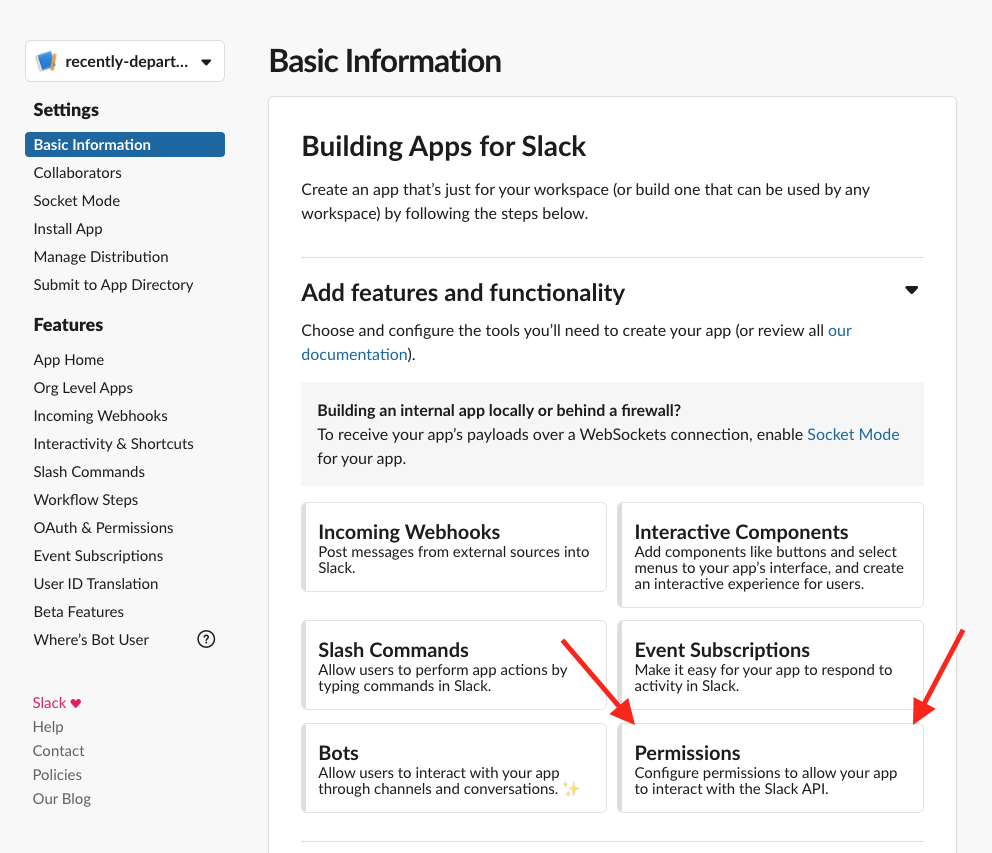This screenshot has width=992, height=853.
Task: Open the our documentation link
Action: pyautogui.click(x=576, y=342)
